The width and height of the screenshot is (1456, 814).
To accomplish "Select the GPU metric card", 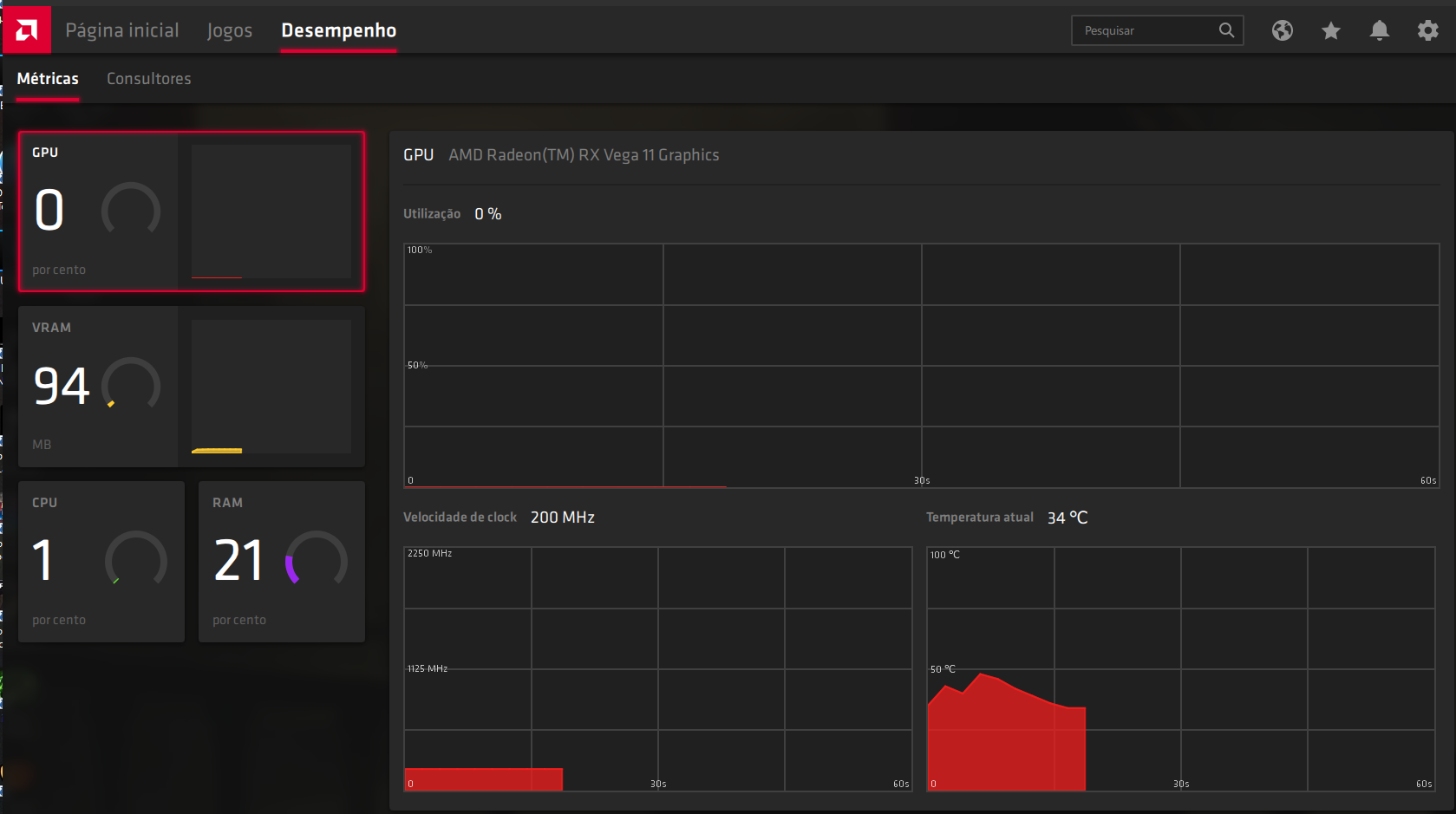I will [x=192, y=212].
